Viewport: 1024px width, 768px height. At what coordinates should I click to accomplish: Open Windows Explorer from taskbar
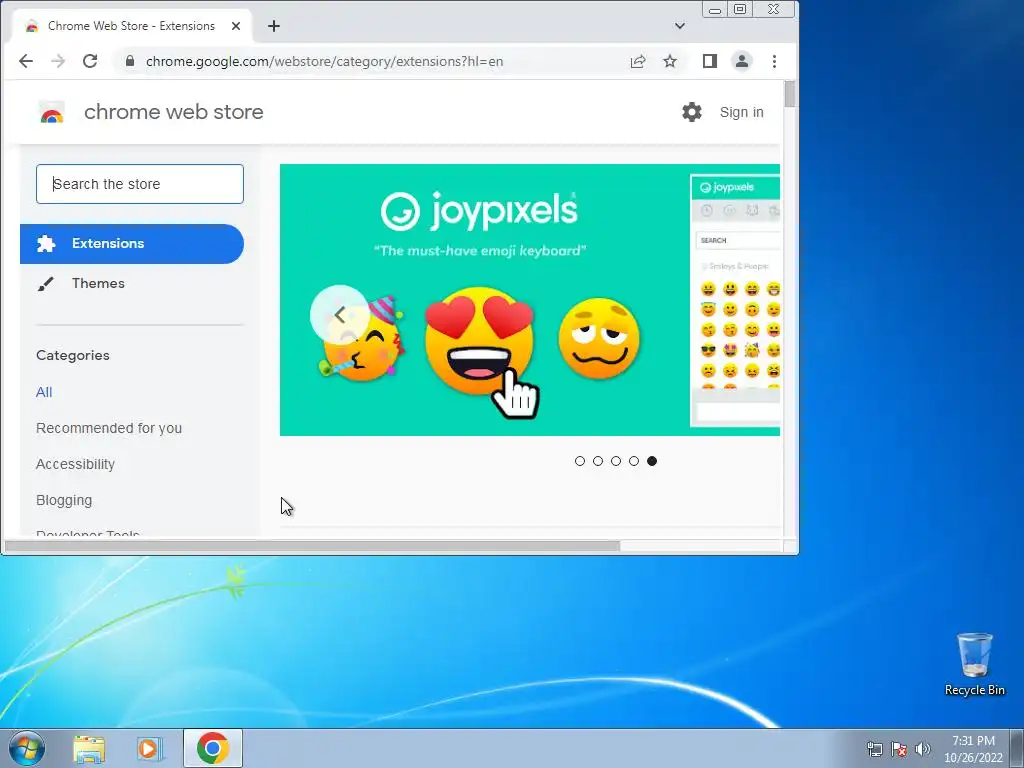coord(89,748)
